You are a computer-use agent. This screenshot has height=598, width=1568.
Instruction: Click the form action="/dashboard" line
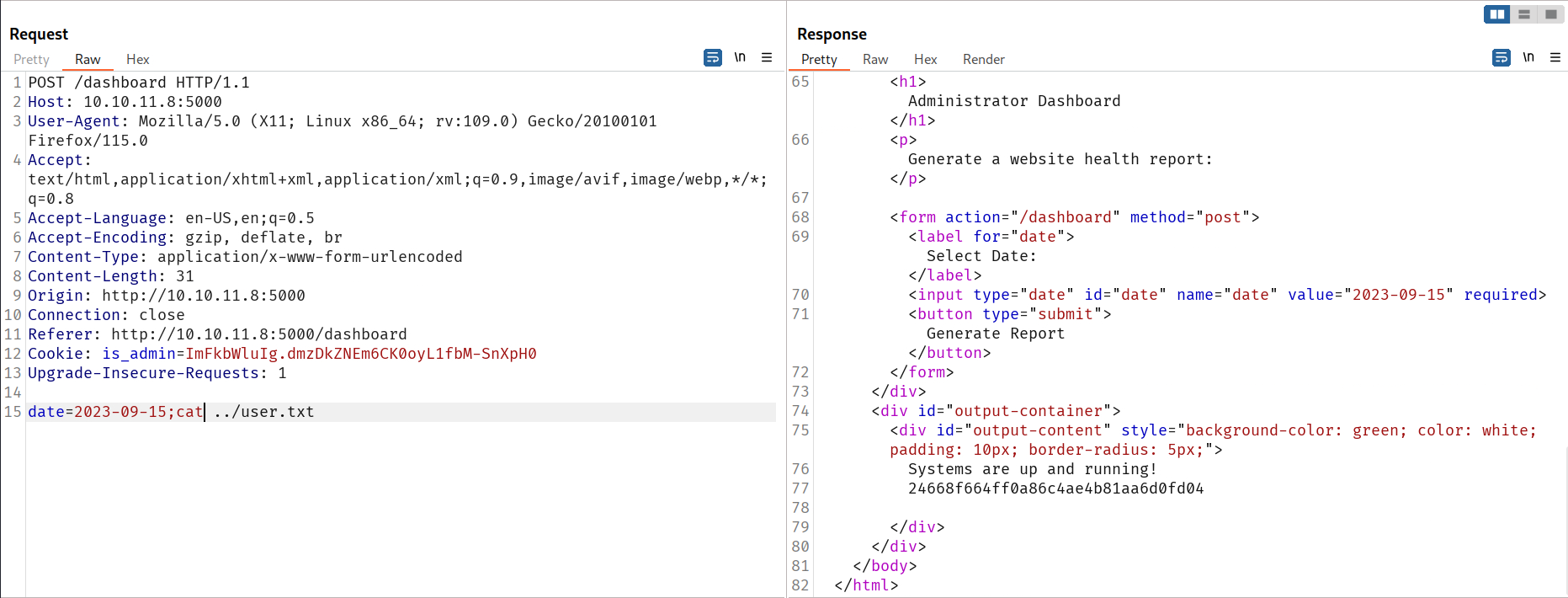(1075, 217)
